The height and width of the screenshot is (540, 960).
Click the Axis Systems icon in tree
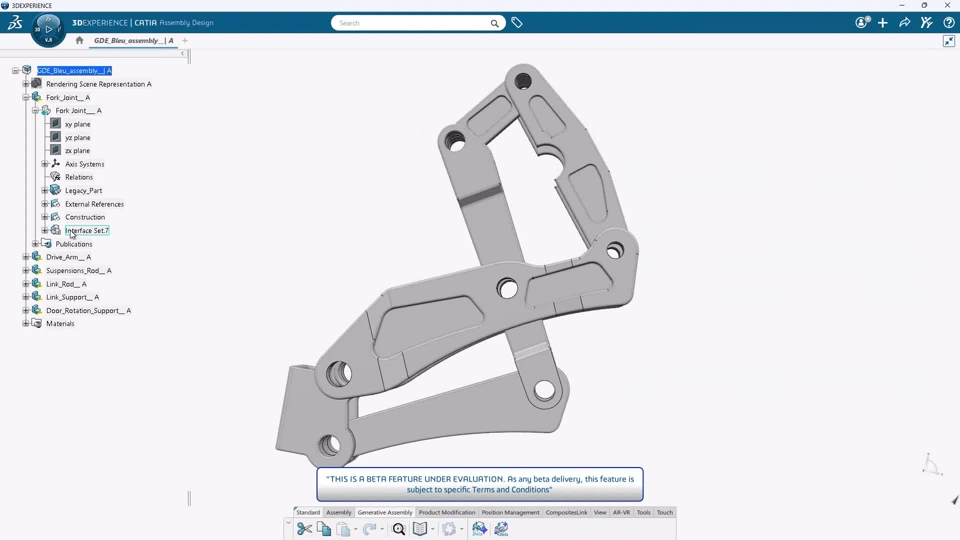coord(55,163)
